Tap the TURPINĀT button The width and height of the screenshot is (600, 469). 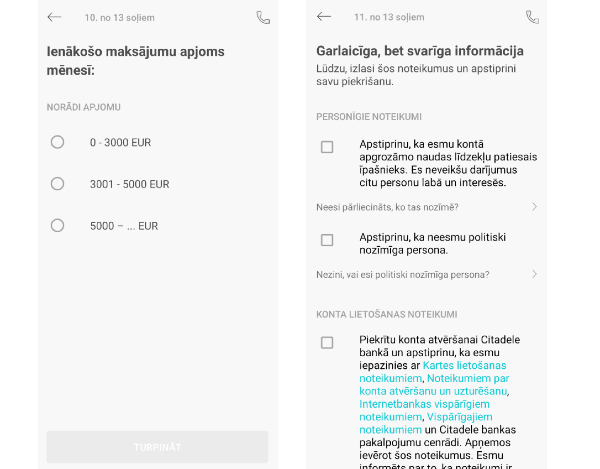pos(157,447)
